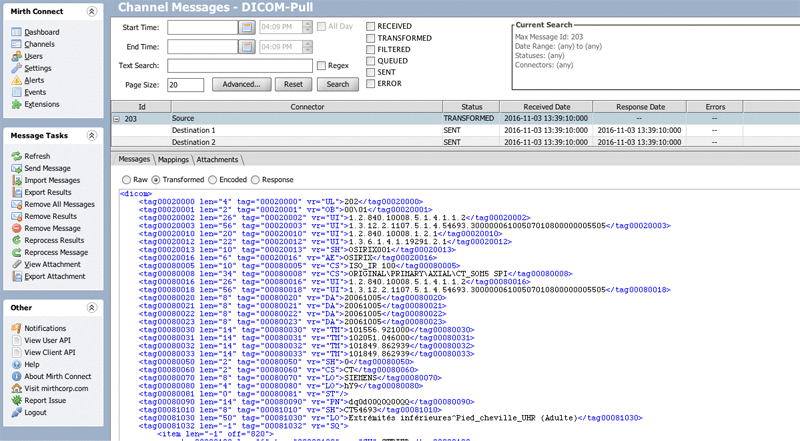Click the Logout icon

(16, 412)
